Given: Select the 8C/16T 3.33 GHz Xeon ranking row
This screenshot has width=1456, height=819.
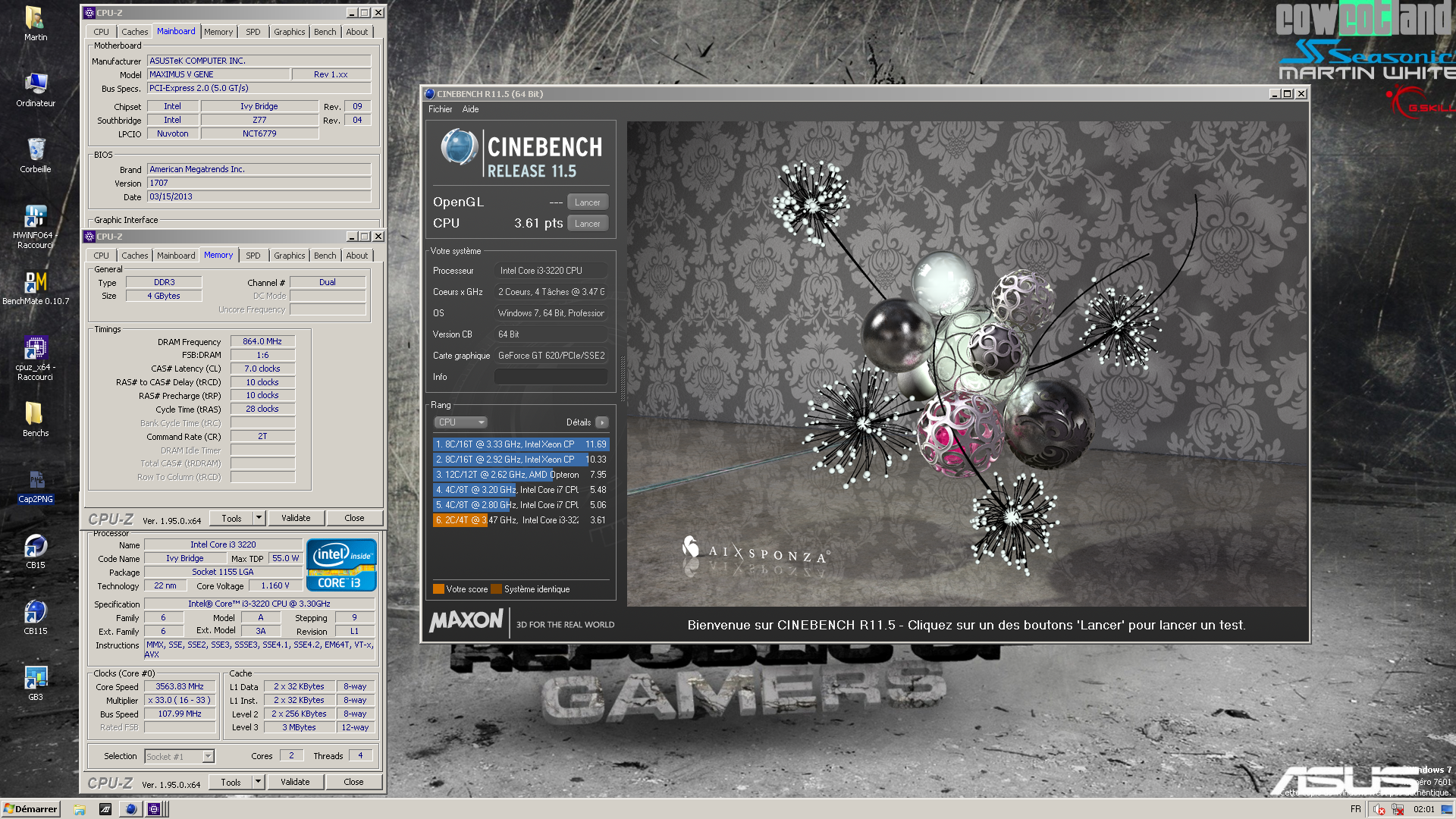Looking at the screenshot, I should 521,444.
